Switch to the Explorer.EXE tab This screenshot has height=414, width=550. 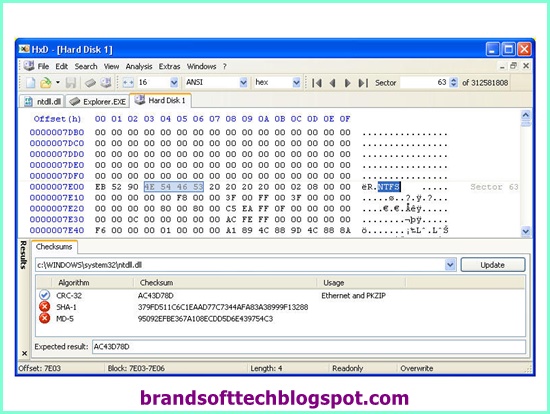(x=97, y=102)
